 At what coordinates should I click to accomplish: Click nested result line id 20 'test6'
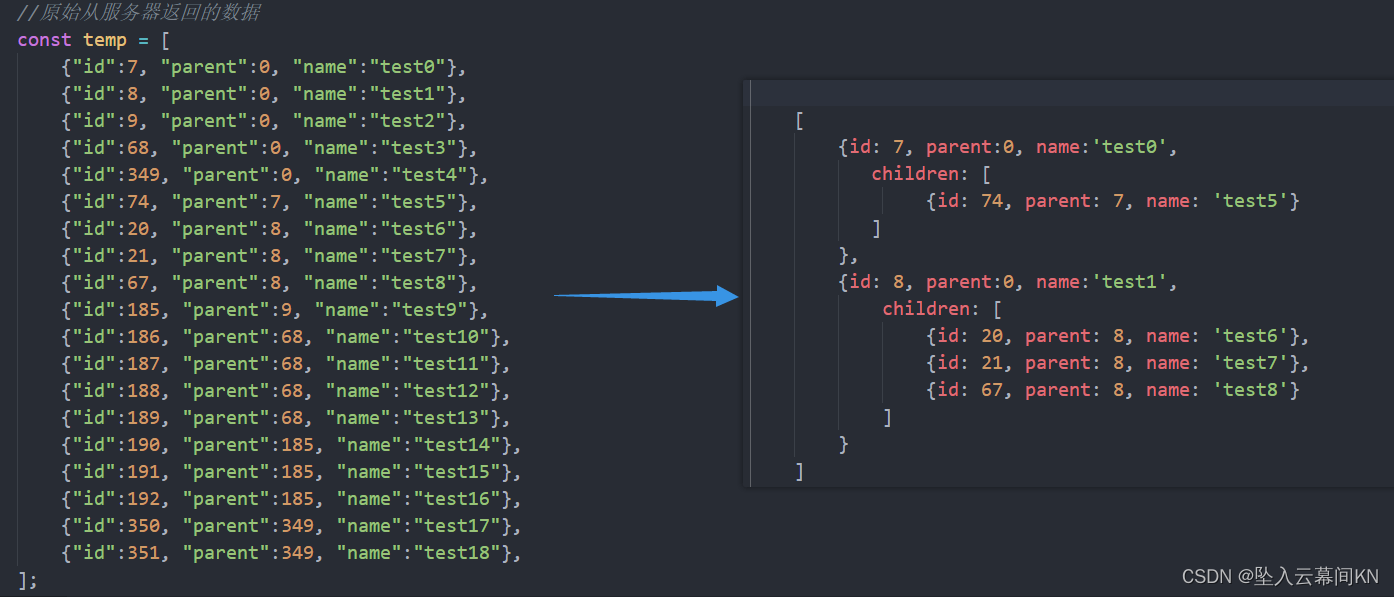[x=1118, y=336]
